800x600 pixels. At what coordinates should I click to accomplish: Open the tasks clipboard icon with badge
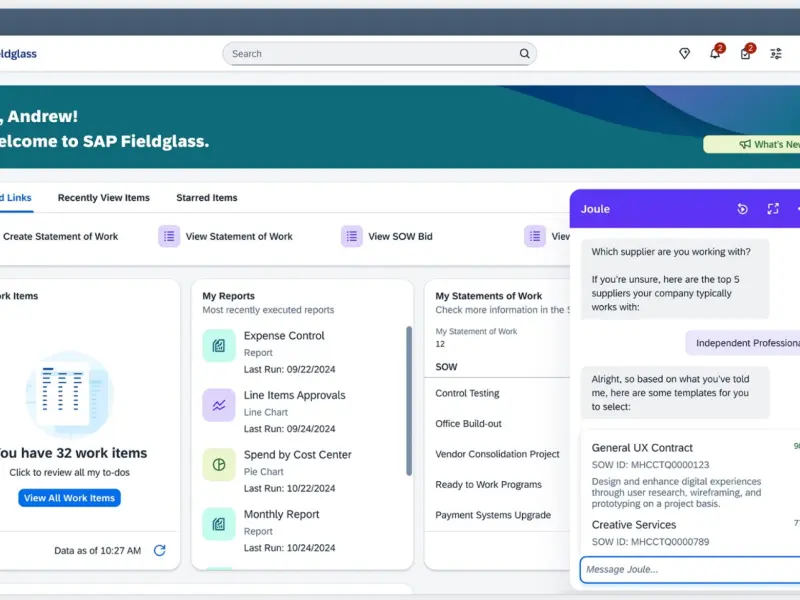pos(745,54)
